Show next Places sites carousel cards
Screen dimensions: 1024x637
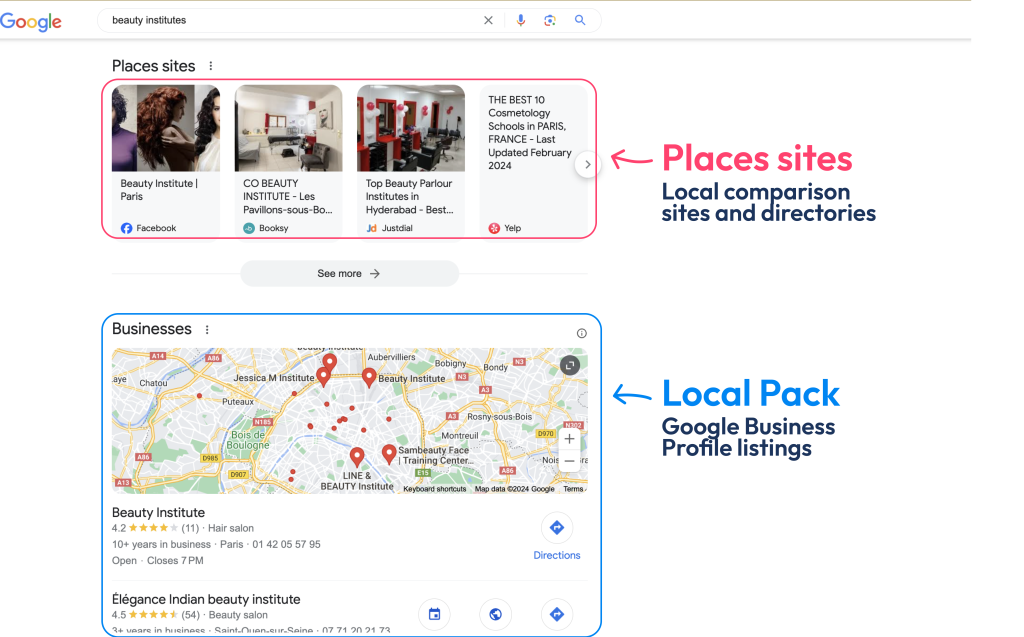[x=587, y=165]
